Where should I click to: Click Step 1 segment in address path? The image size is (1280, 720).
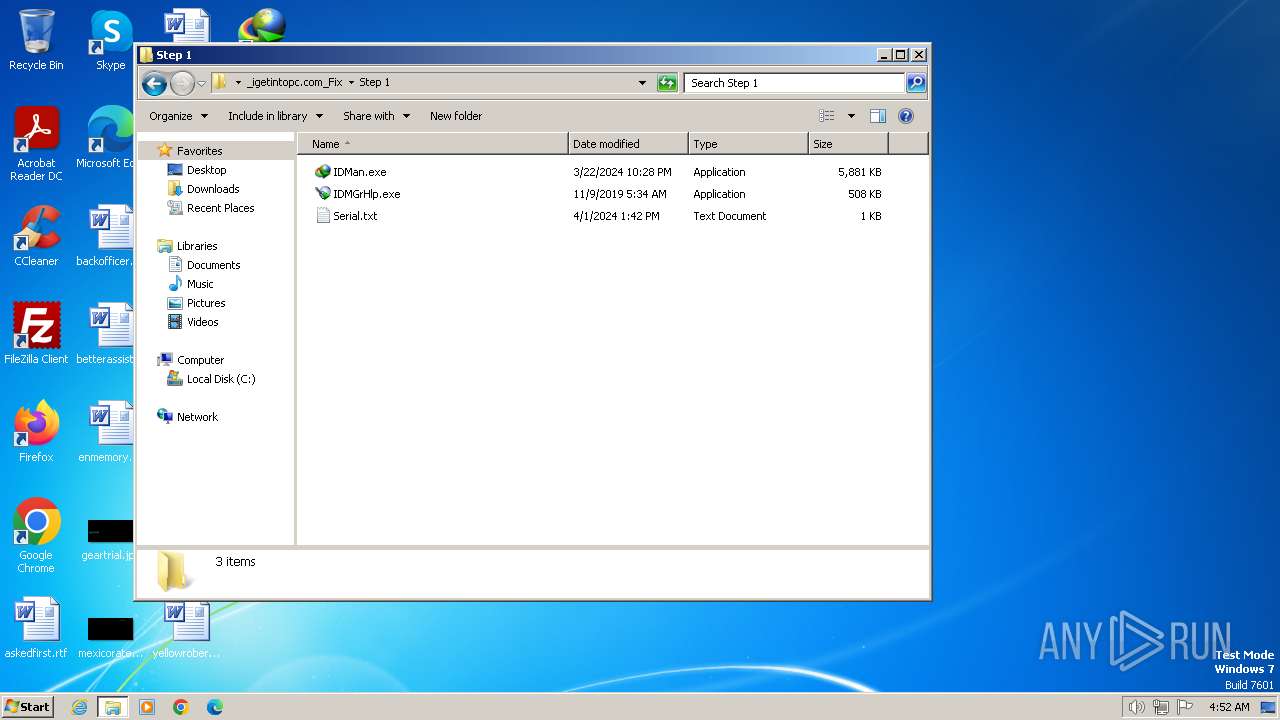coord(374,83)
